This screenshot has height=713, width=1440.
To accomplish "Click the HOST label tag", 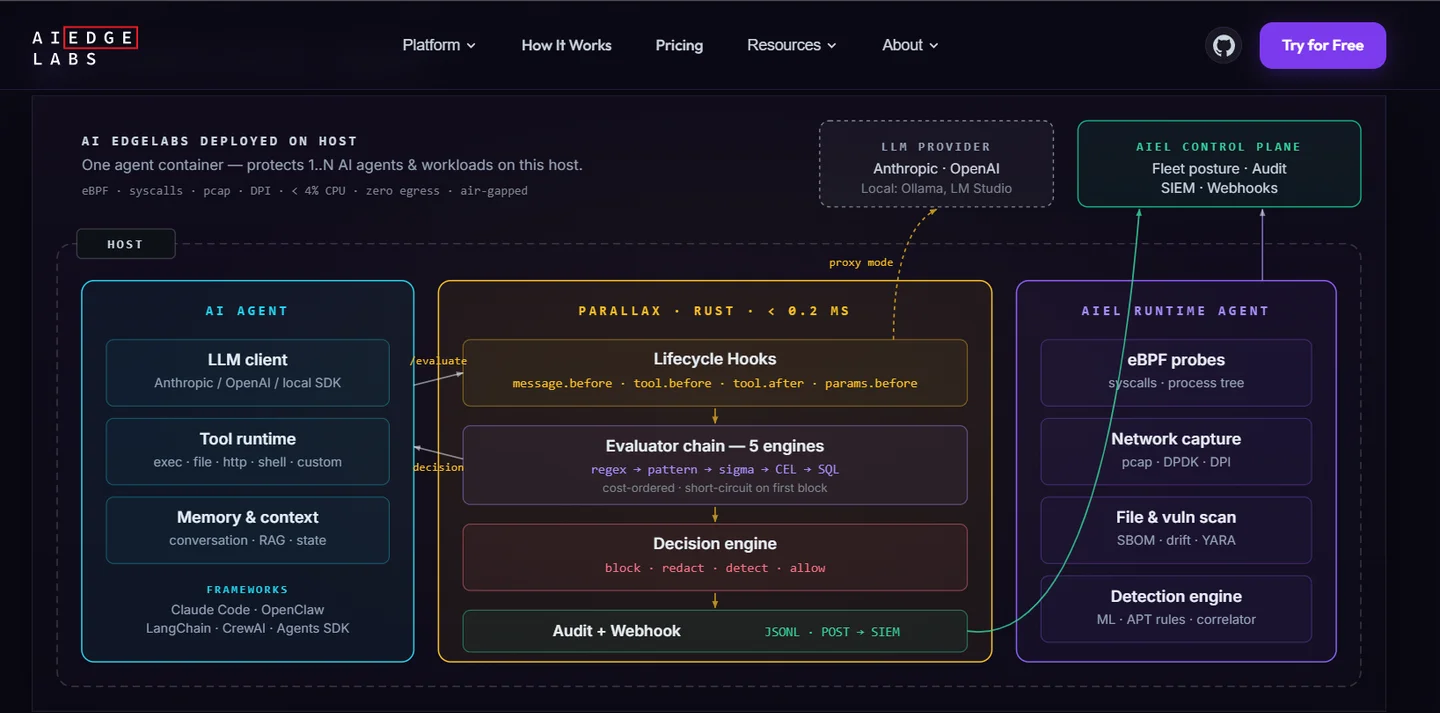I will 125,244.
